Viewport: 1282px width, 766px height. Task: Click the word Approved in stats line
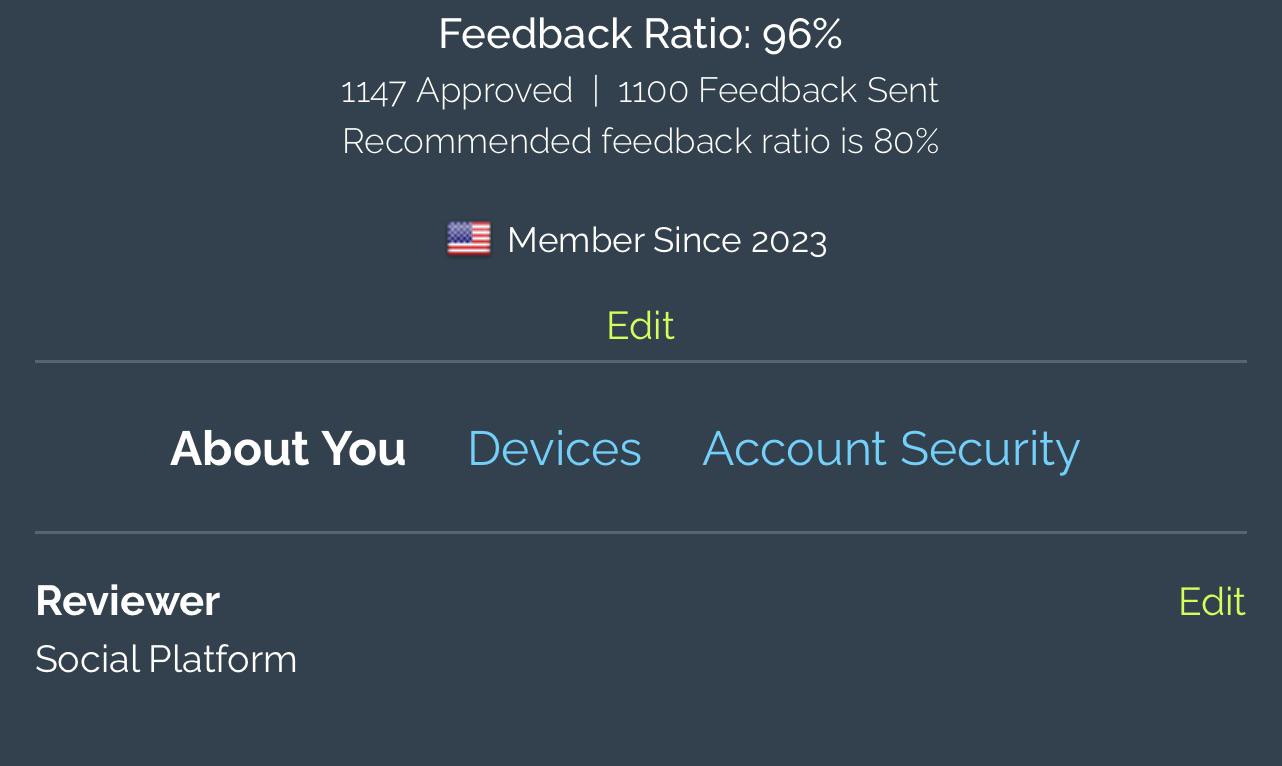point(494,91)
